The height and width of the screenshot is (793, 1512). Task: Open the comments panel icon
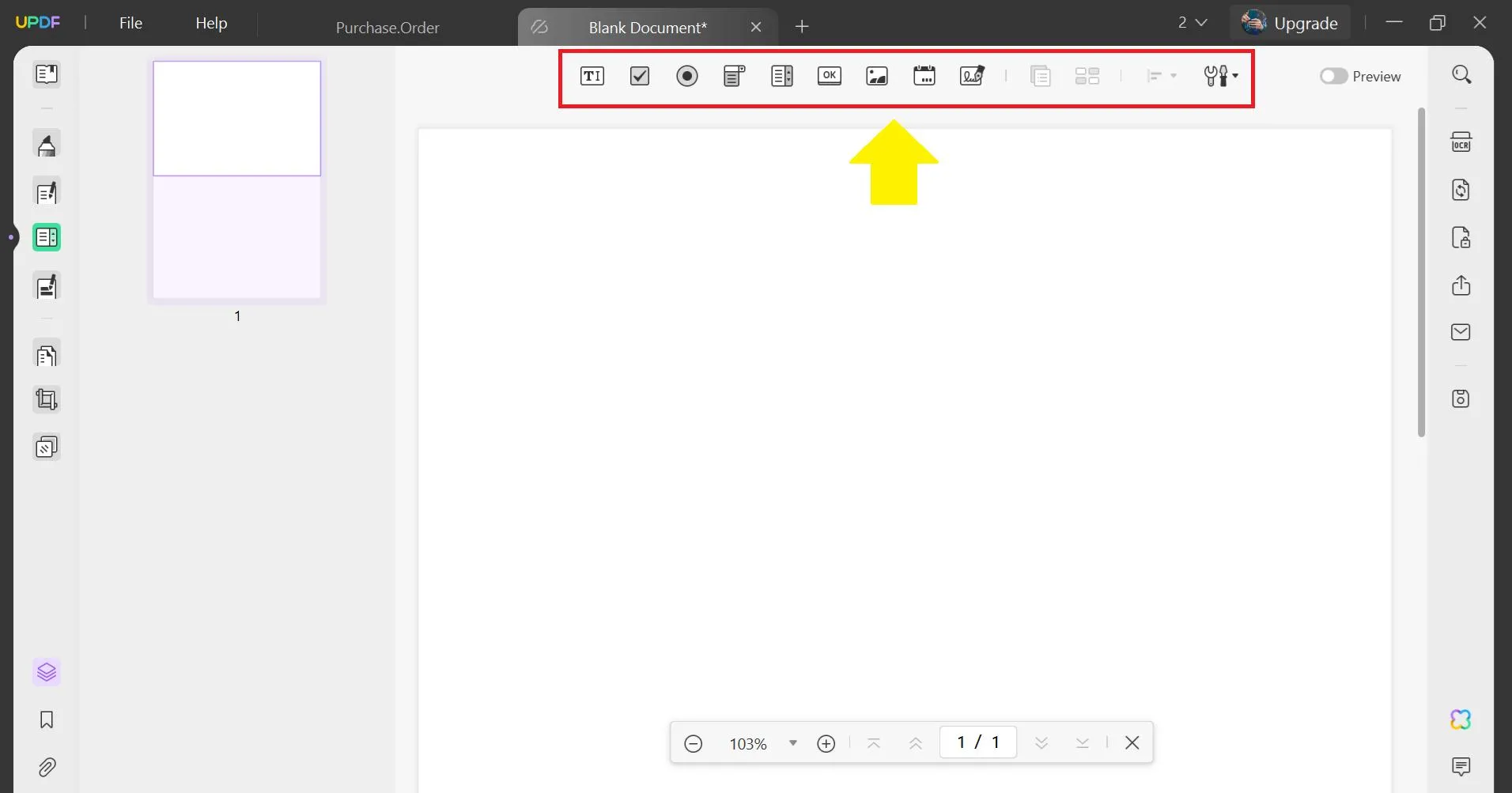point(1461,766)
